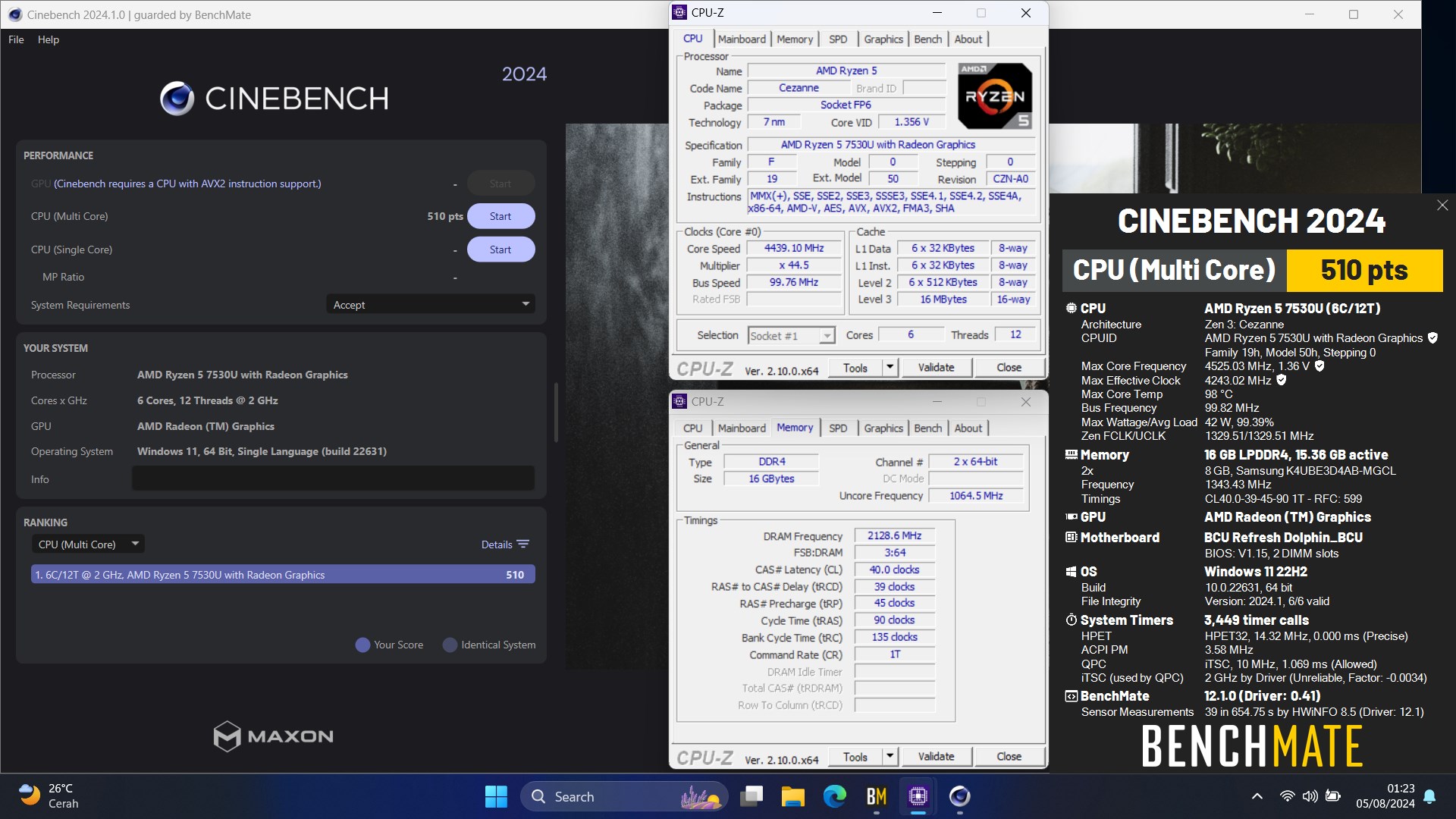The height and width of the screenshot is (819, 1456).
Task: Click the GPU icon in BenchMate panel
Action: coord(1071,516)
